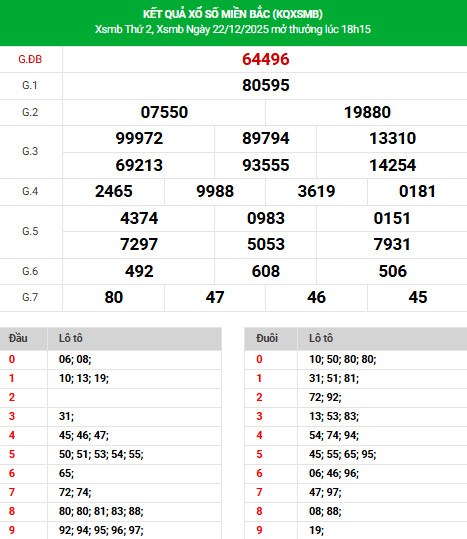Select third prize number 69213
467x539 pixels.
[139, 165]
